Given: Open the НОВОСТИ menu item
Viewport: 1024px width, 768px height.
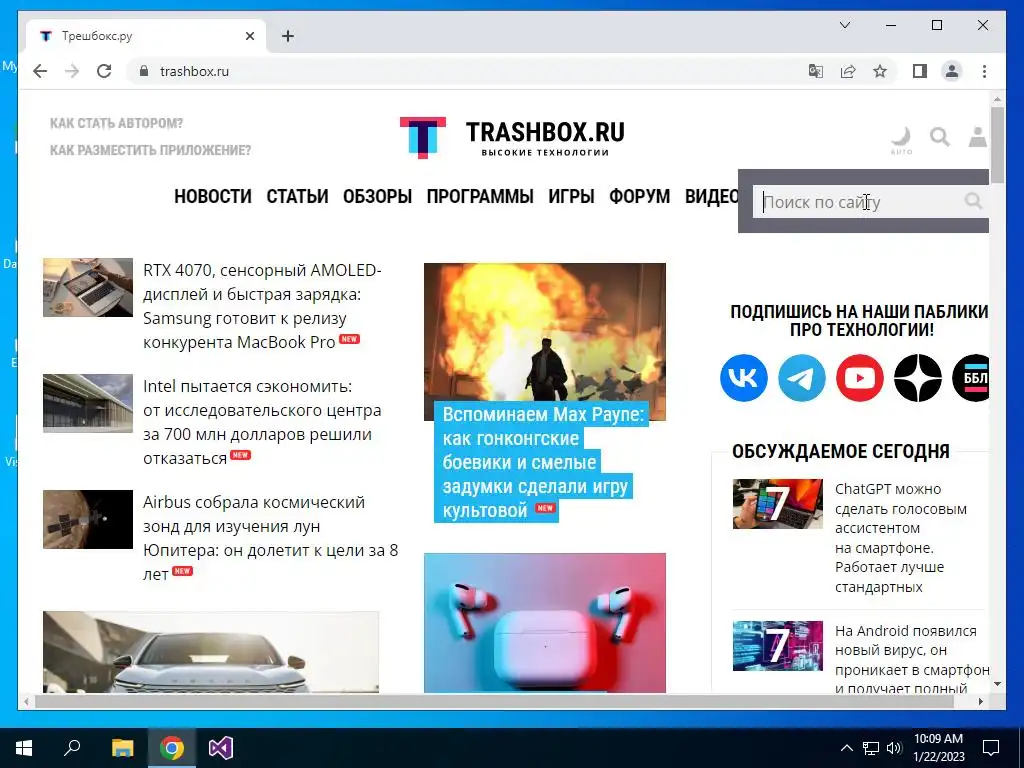Looking at the screenshot, I should point(212,196).
